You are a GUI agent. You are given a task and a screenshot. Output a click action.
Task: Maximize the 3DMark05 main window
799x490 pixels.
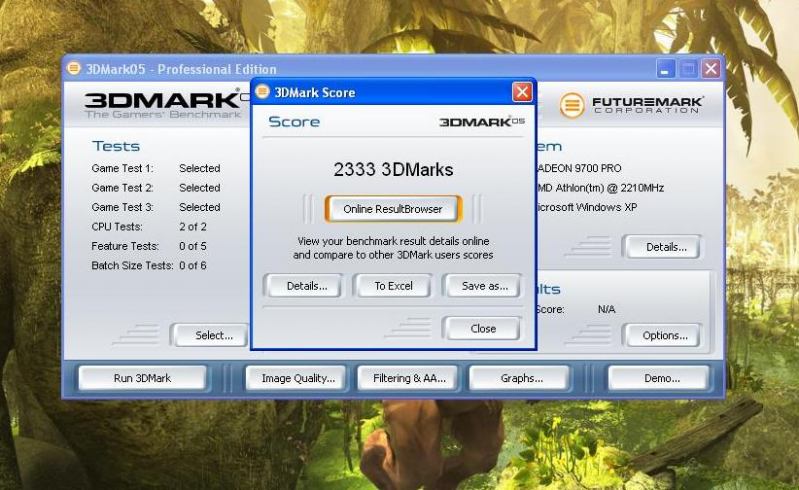pyautogui.click(x=688, y=68)
